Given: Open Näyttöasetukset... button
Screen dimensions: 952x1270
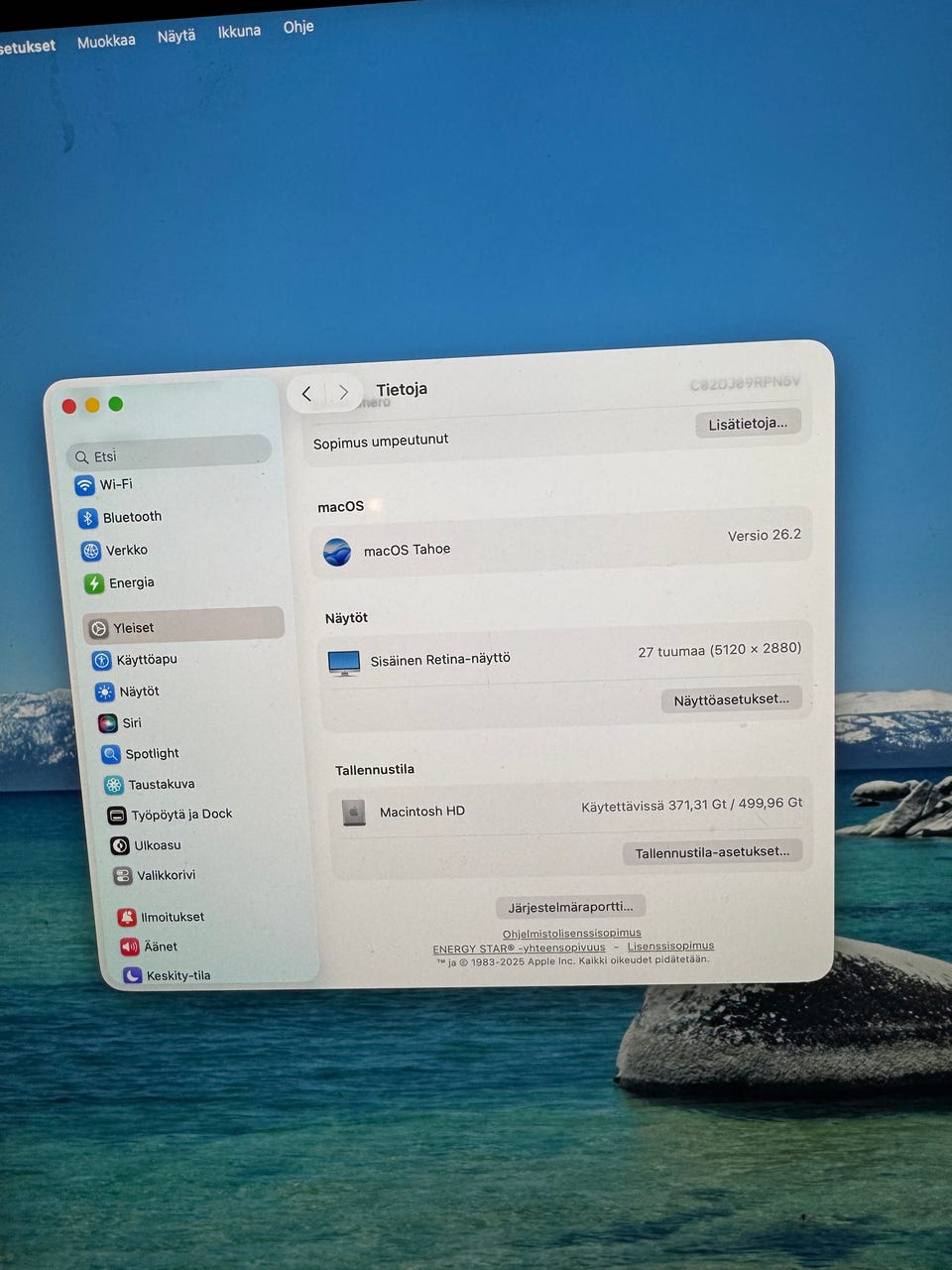Looking at the screenshot, I should 731,699.
